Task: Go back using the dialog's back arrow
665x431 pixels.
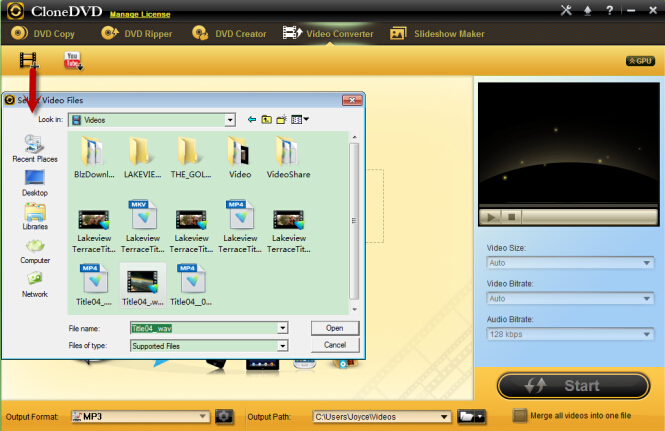Action: coord(252,120)
